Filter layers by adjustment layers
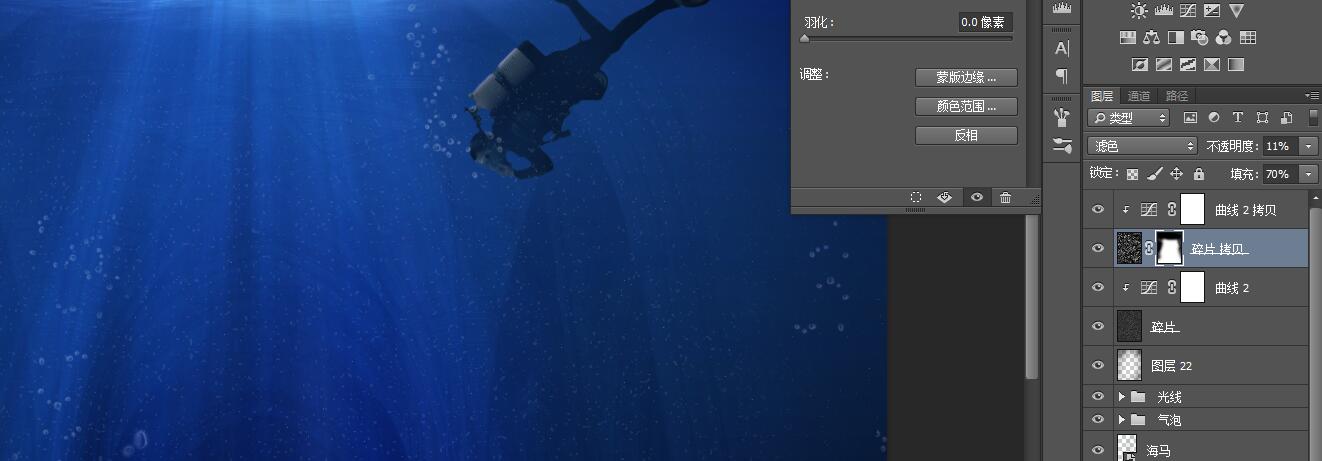 click(1214, 118)
